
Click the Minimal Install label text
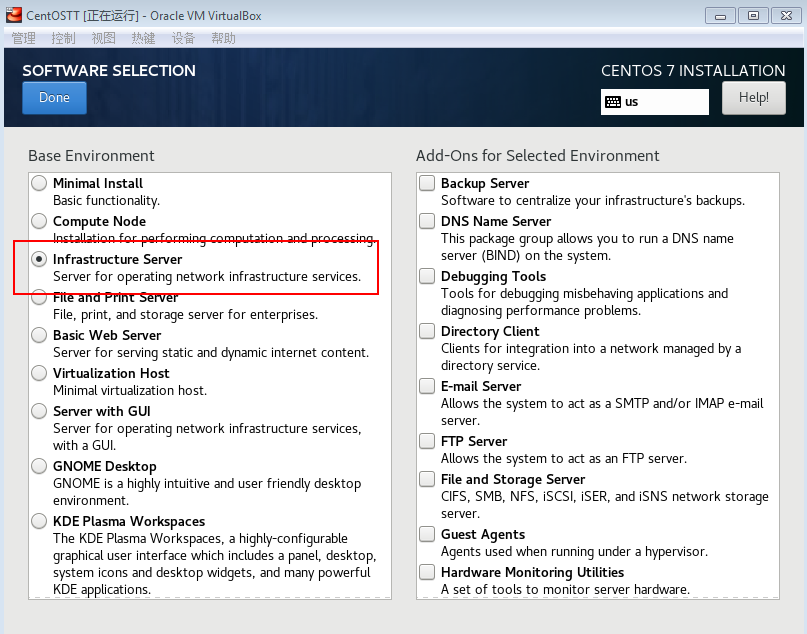click(98, 183)
